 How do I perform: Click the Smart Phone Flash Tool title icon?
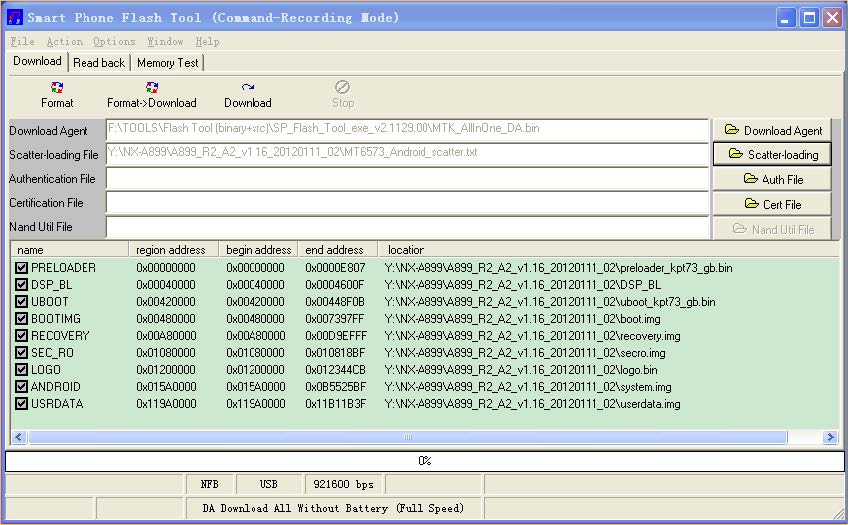tap(16, 17)
